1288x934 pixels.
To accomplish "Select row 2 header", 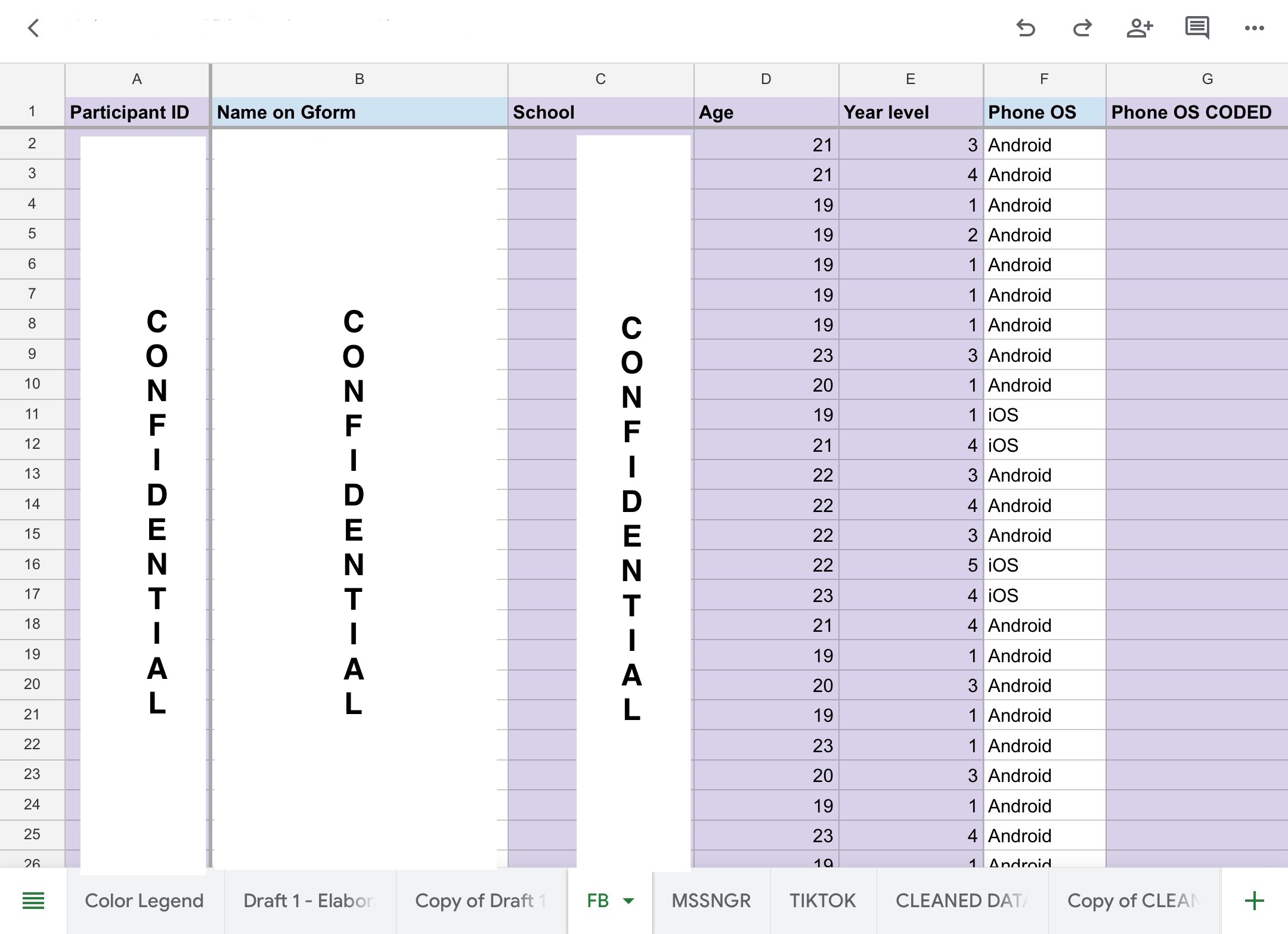I will point(32,144).
